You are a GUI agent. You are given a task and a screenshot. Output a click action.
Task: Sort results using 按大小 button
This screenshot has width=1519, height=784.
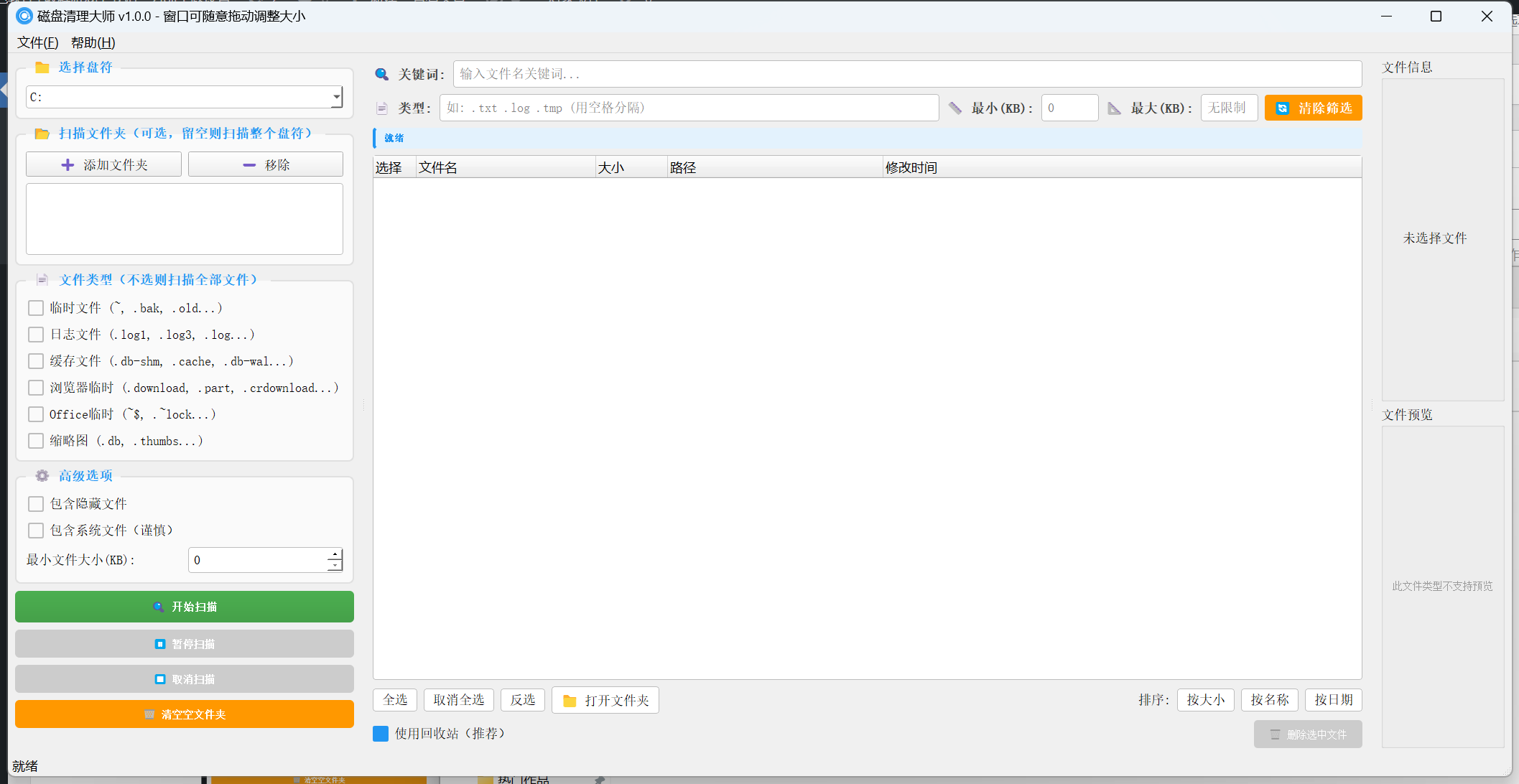coord(1205,700)
